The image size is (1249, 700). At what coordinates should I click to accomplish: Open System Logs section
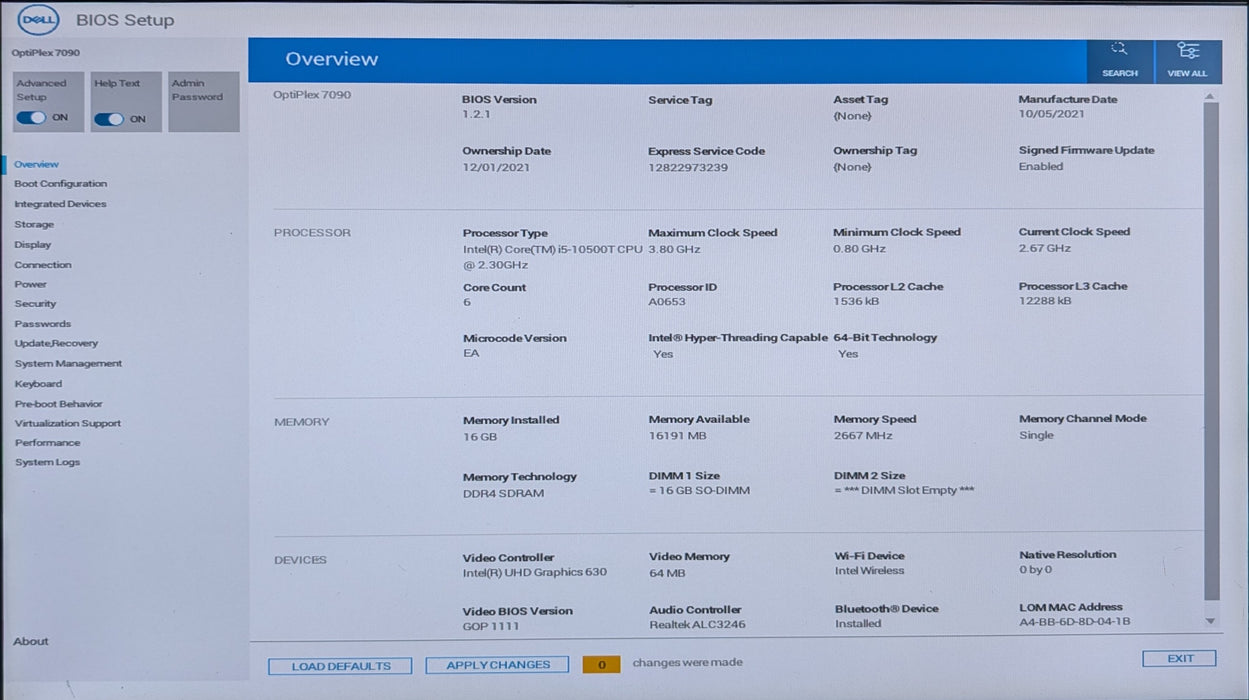tap(47, 462)
